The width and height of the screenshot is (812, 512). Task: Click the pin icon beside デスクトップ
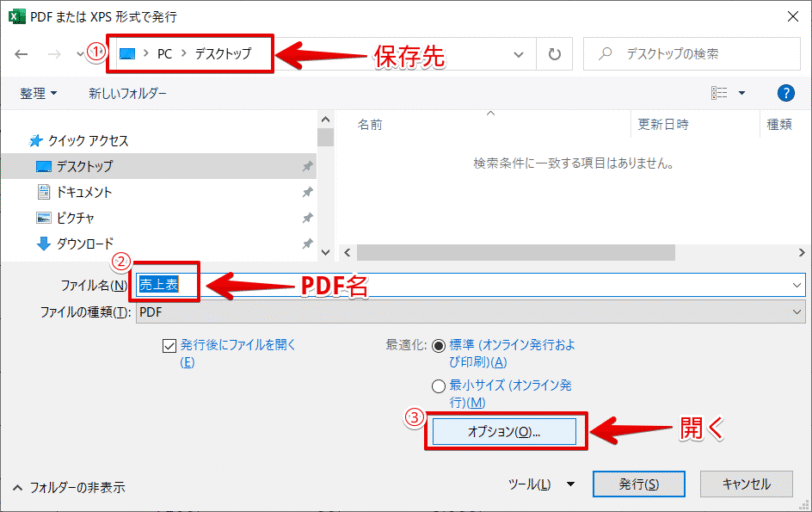pyautogui.click(x=307, y=166)
